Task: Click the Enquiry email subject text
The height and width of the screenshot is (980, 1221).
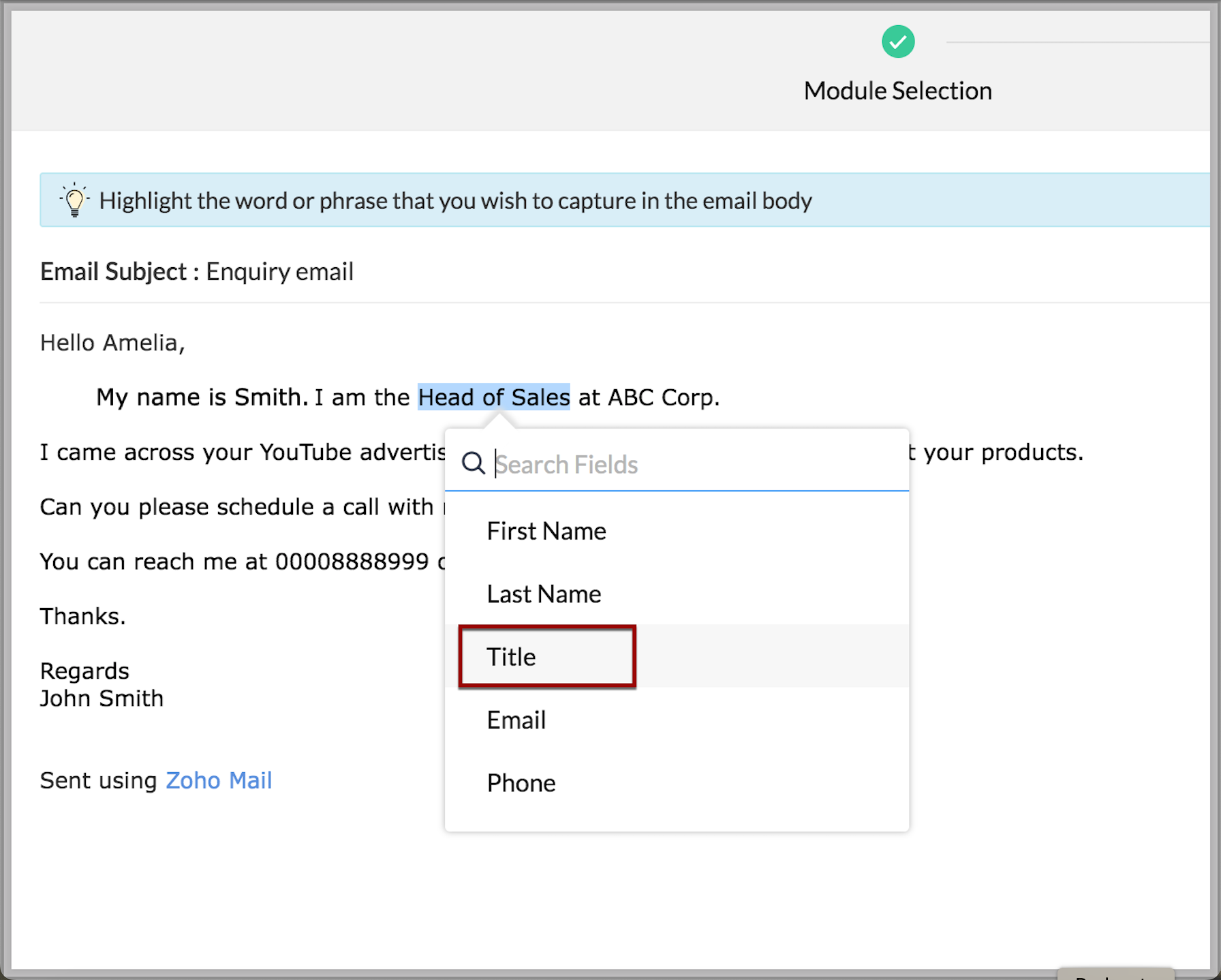Action: point(279,271)
